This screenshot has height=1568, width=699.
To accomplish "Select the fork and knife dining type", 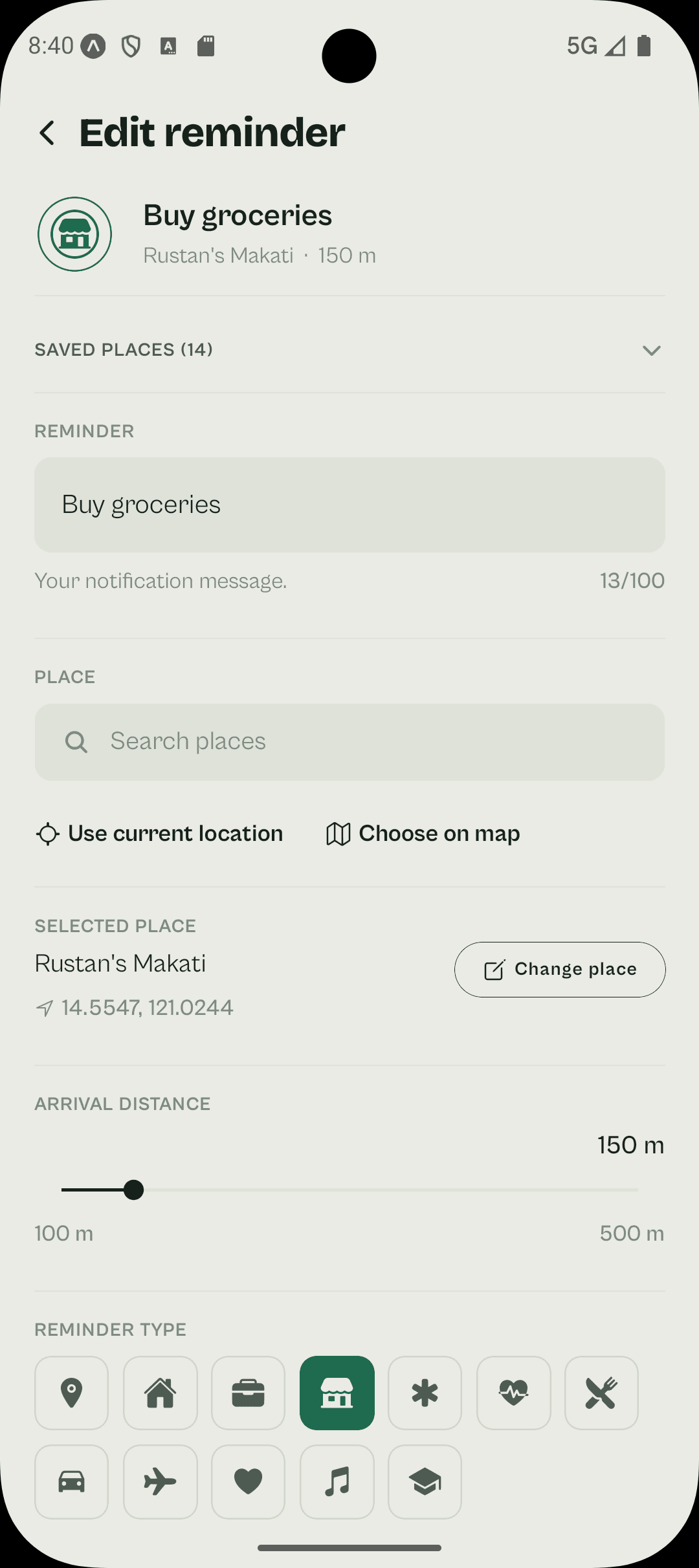I will coord(602,1393).
